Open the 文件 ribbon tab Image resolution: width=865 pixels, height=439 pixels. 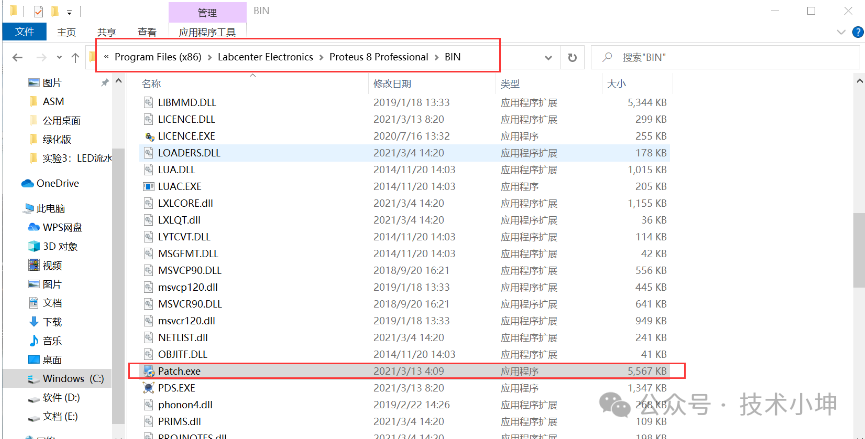(x=24, y=32)
